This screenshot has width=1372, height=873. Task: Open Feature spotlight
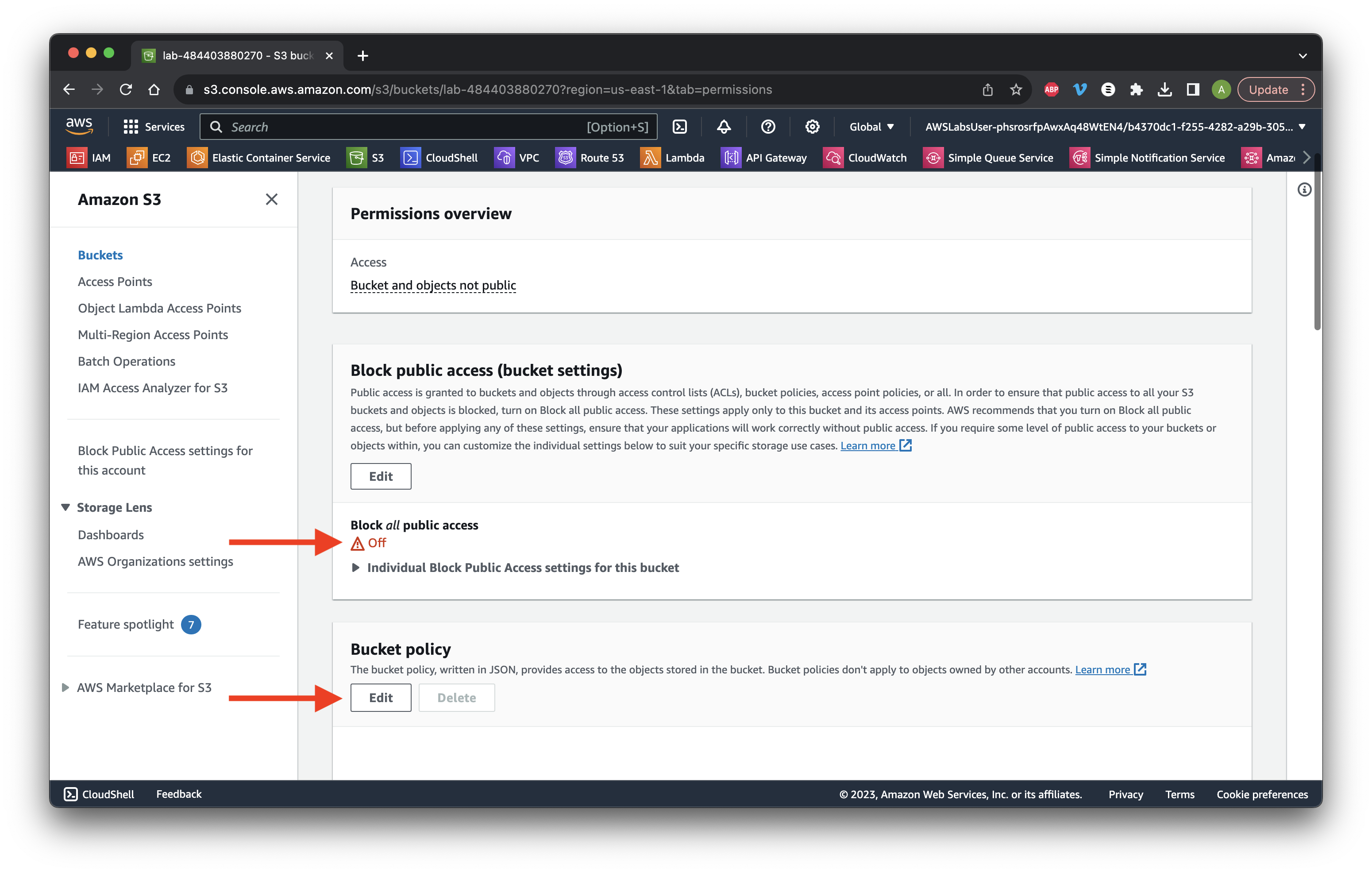tap(126, 624)
